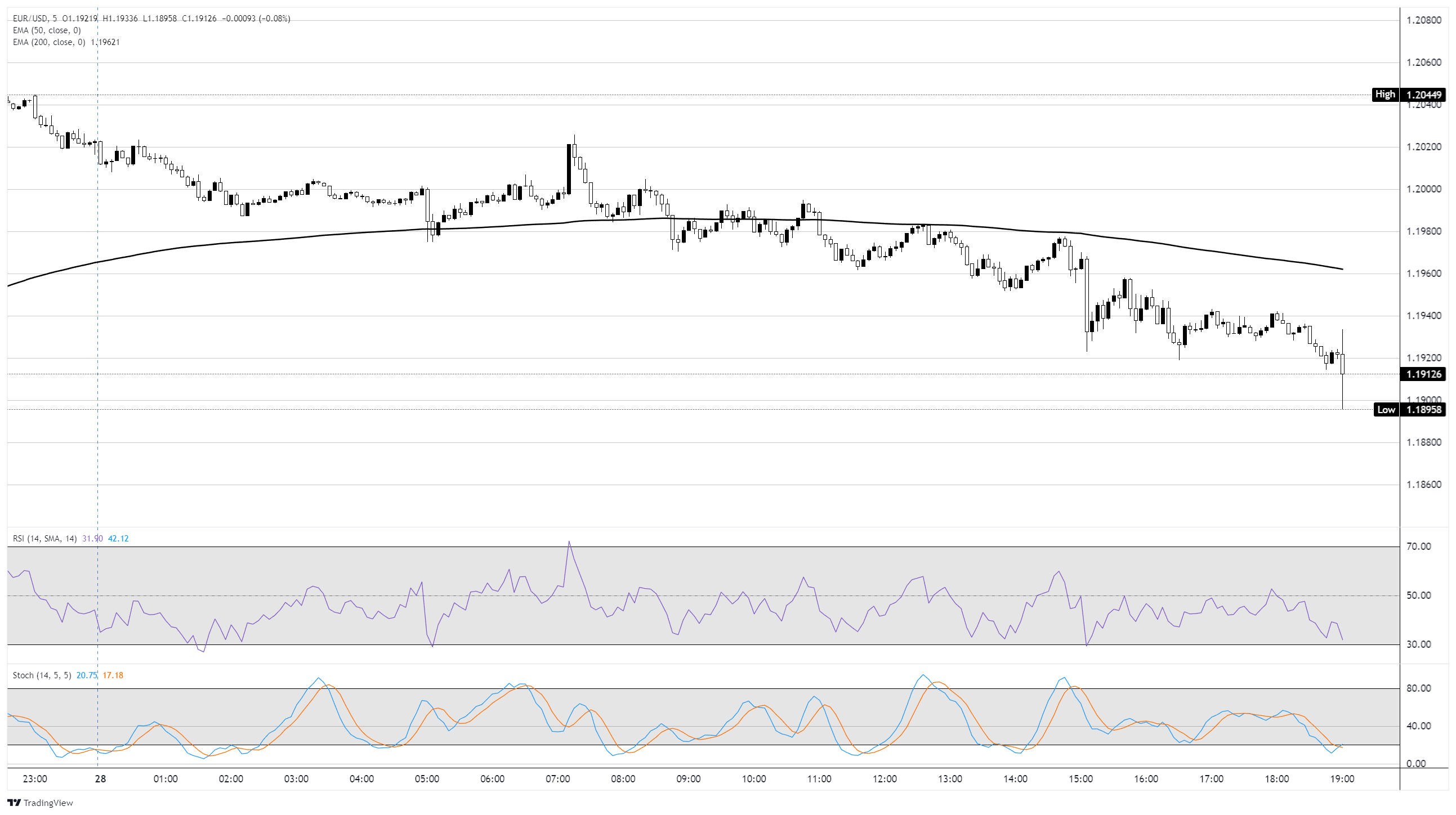Click the 28 date marker on time axis
This screenshot has height=815, width=1456.
coord(100,779)
